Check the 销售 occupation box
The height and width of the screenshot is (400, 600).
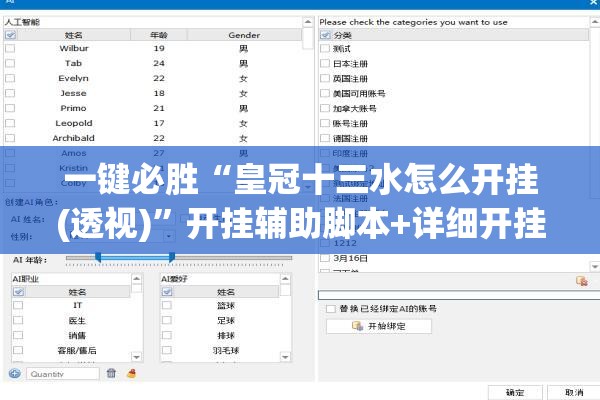18,335
